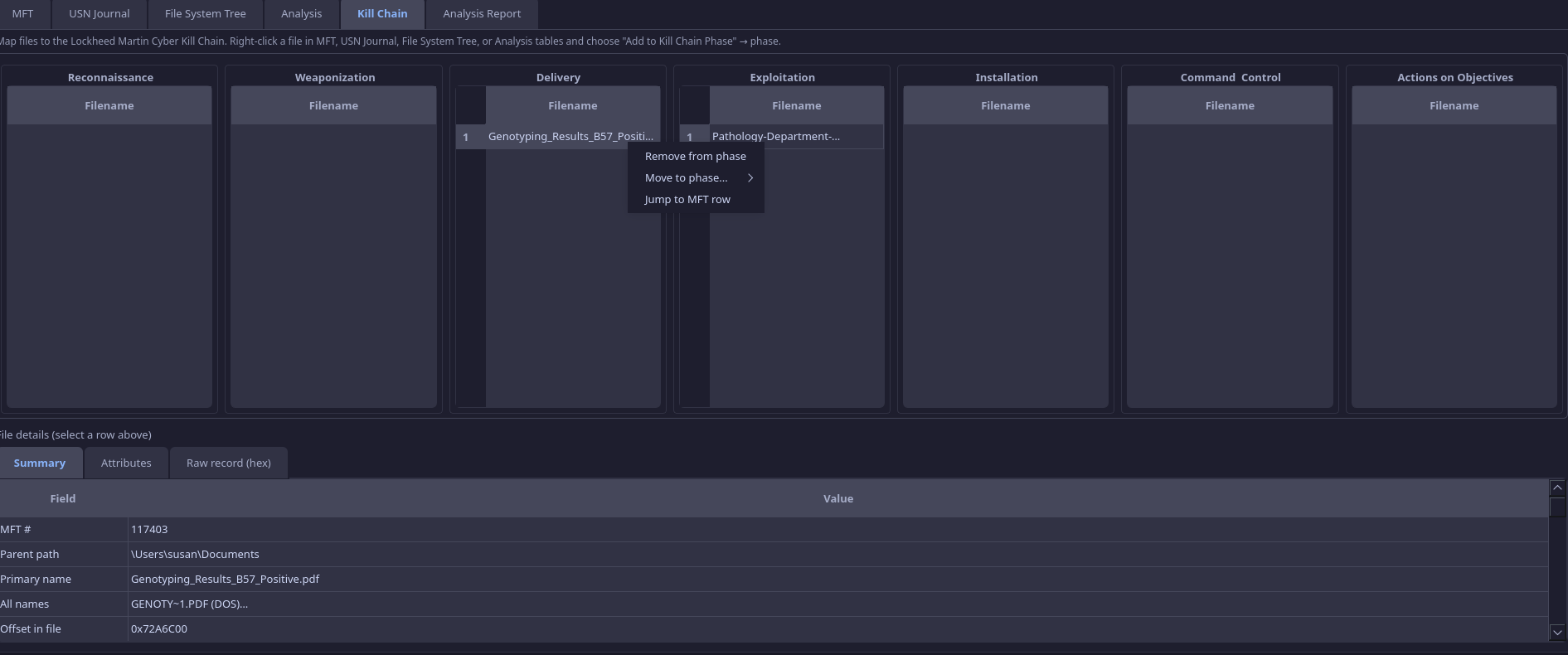Select the Parent path row value
Screen dimensions: 1568x655
[195, 555]
